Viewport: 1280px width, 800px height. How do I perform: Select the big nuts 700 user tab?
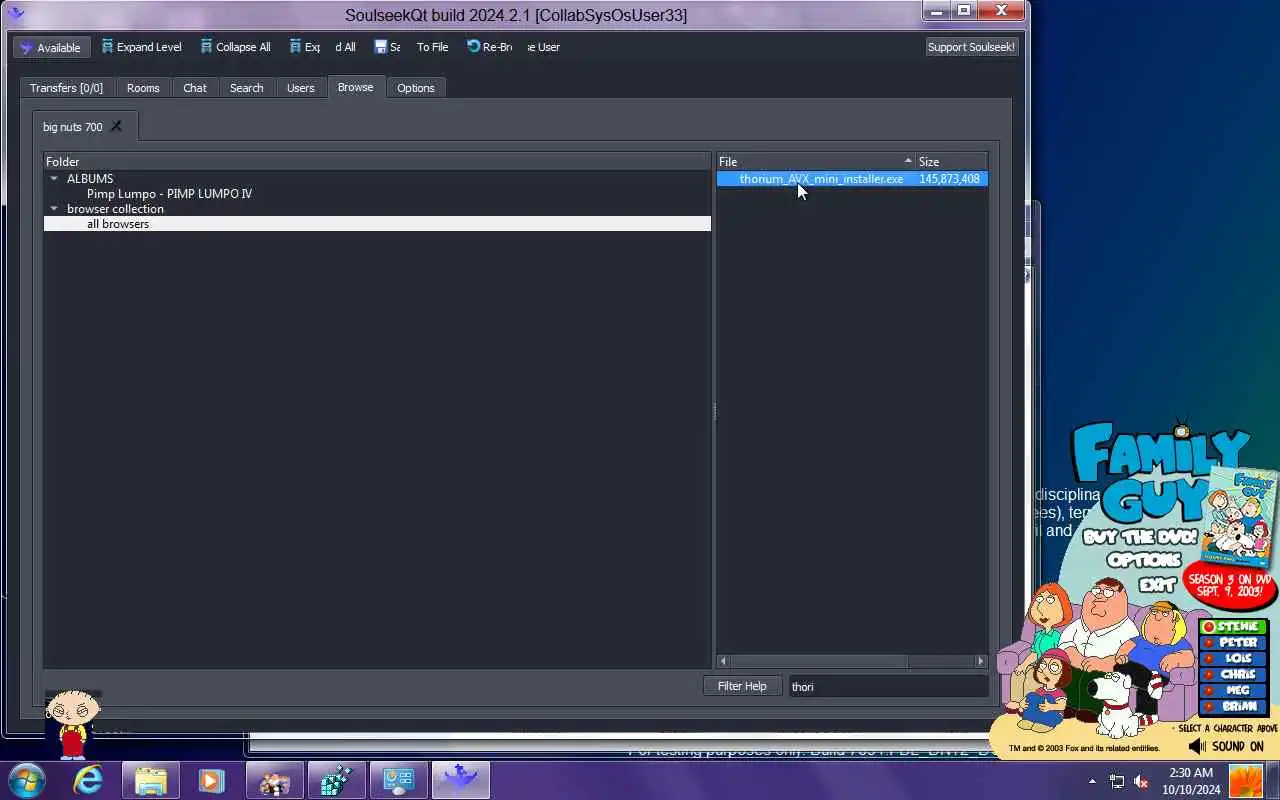(x=72, y=127)
